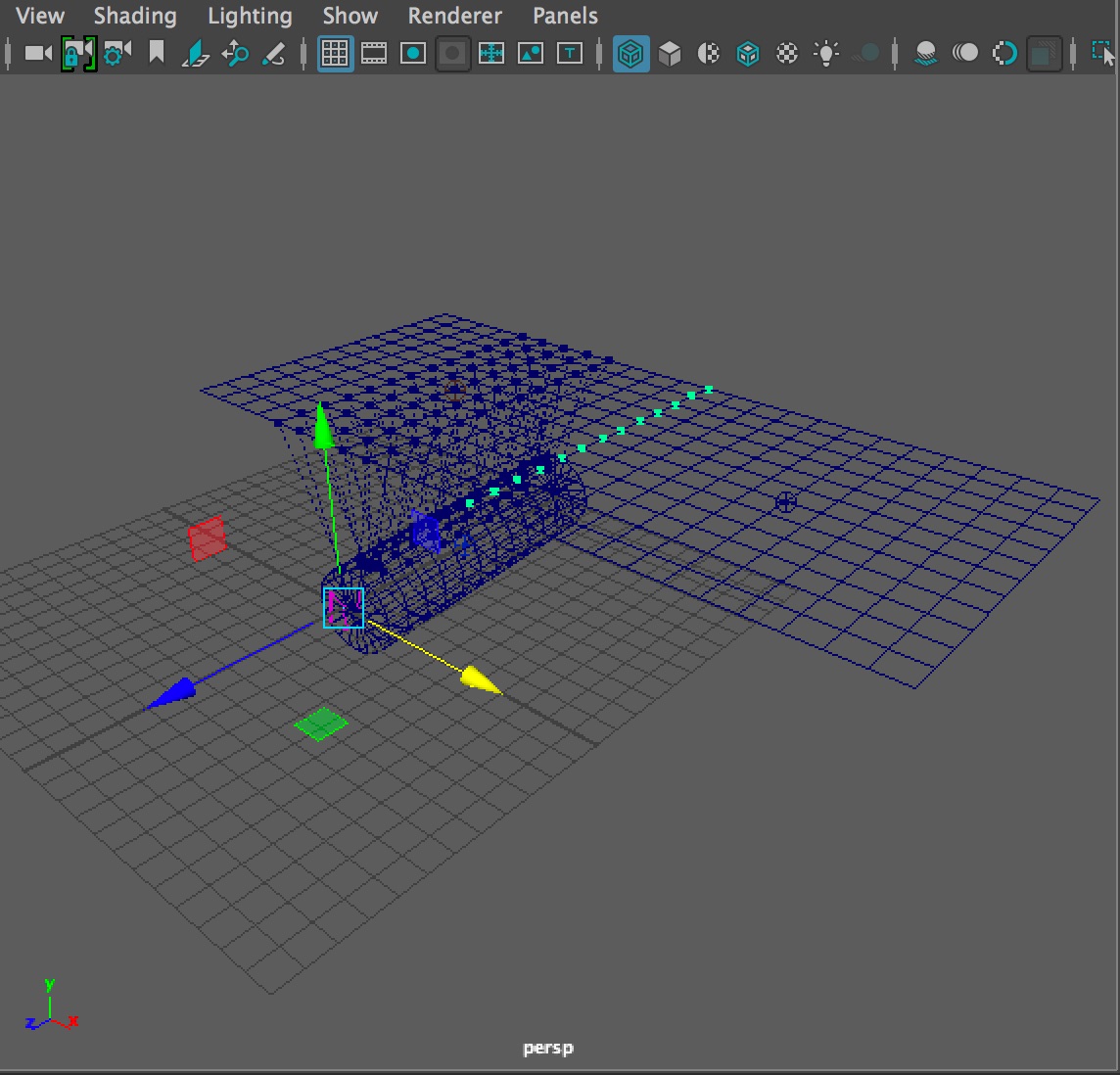Select the Grease Pencil tool

click(274, 53)
